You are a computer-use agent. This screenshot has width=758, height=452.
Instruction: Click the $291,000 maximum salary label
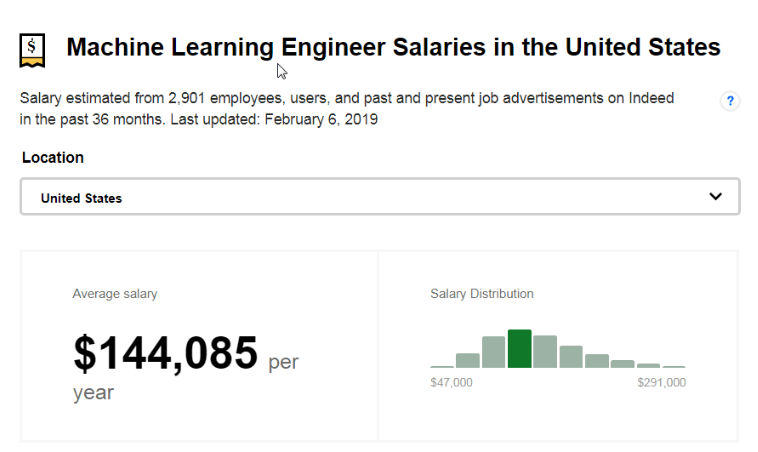click(x=661, y=382)
